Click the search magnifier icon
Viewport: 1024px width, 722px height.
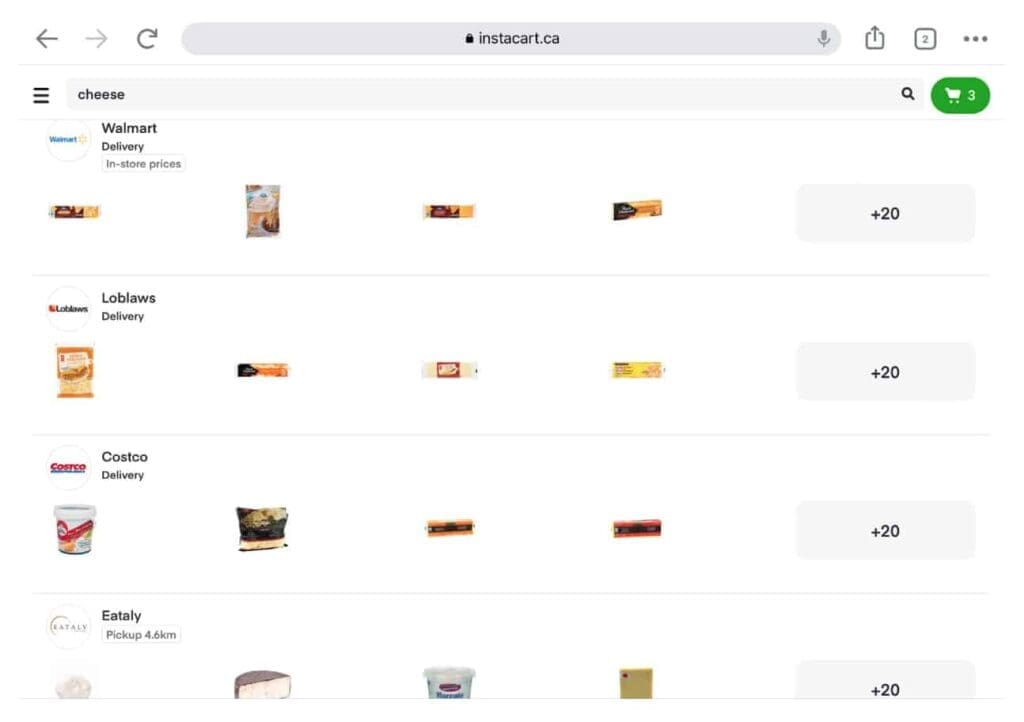click(x=908, y=94)
